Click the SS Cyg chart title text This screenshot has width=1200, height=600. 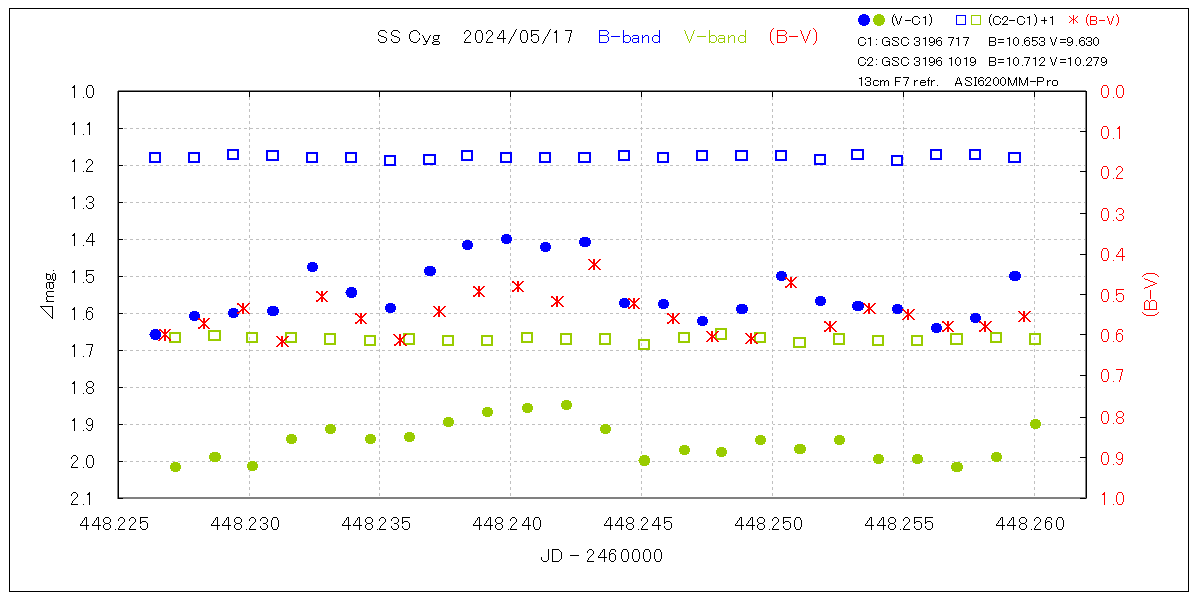pyautogui.click(x=408, y=37)
